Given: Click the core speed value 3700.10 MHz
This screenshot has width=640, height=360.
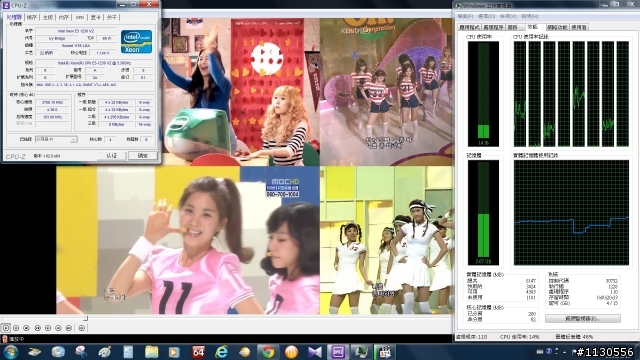Looking at the screenshot, I should pyautogui.click(x=52, y=102).
